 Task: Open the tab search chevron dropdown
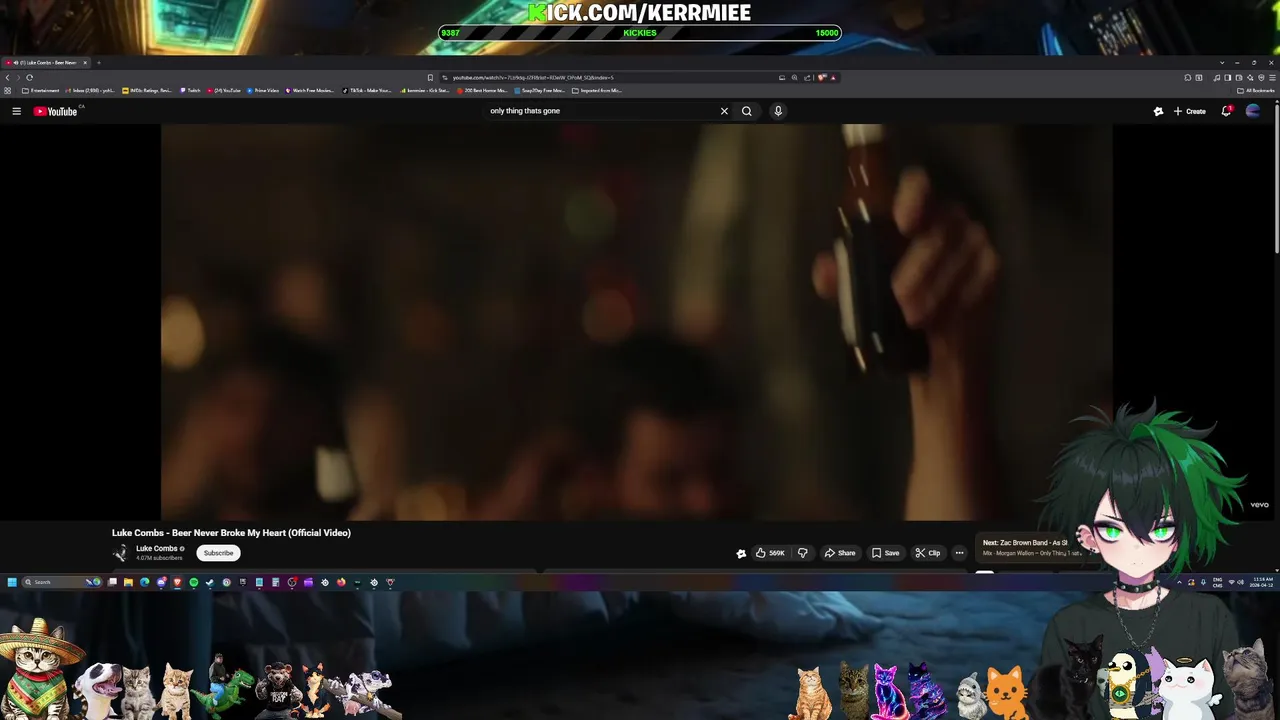1222,62
